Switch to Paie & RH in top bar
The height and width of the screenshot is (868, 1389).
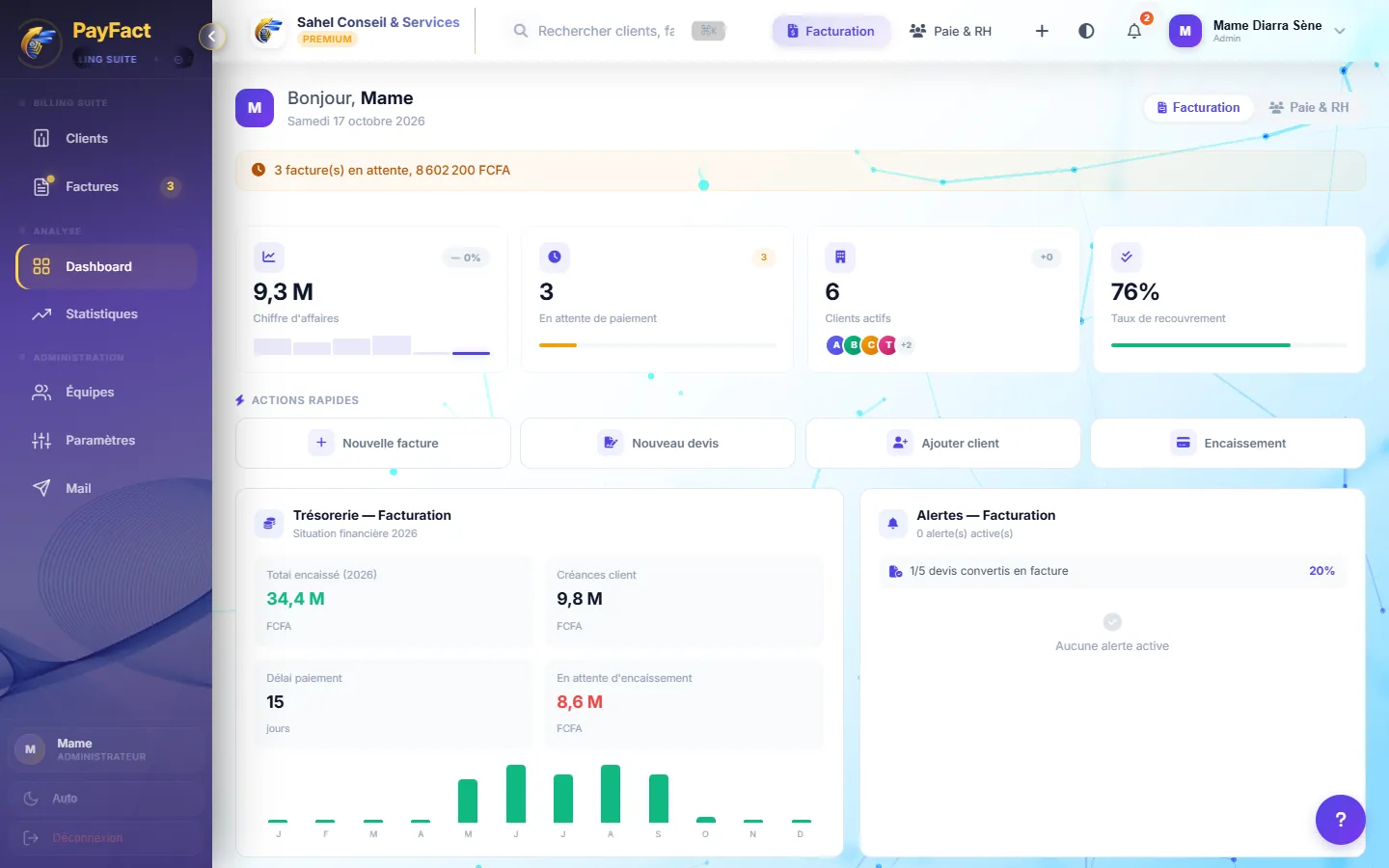(x=950, y=31)
